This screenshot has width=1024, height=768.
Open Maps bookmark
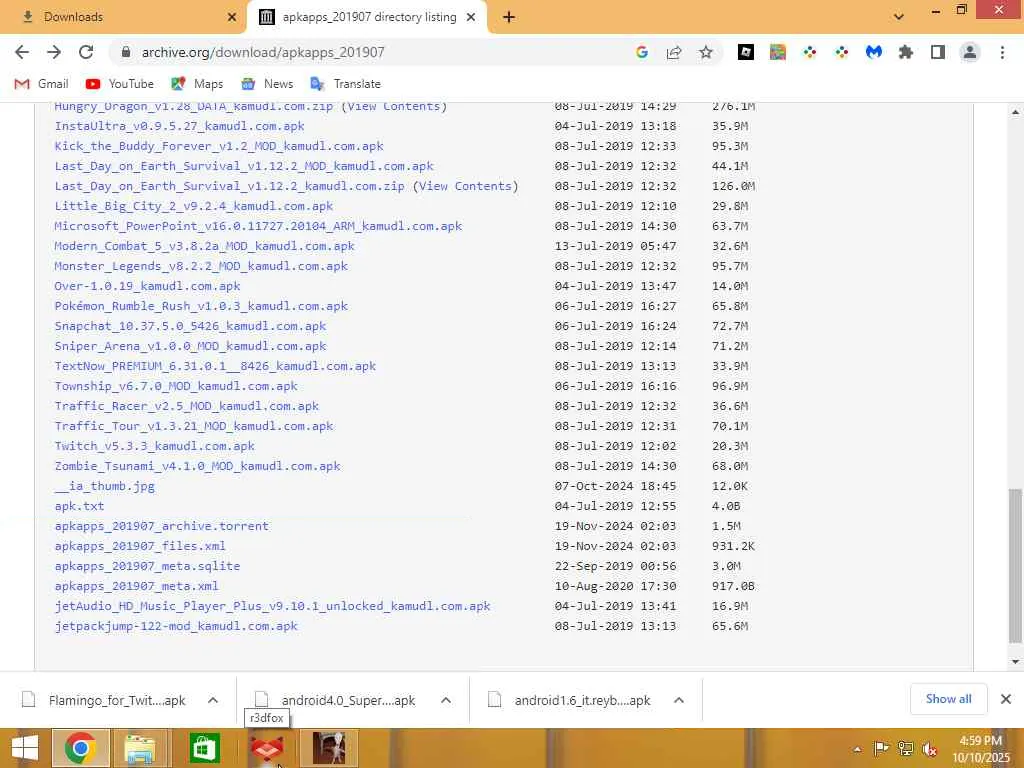(x=197, y=84)
